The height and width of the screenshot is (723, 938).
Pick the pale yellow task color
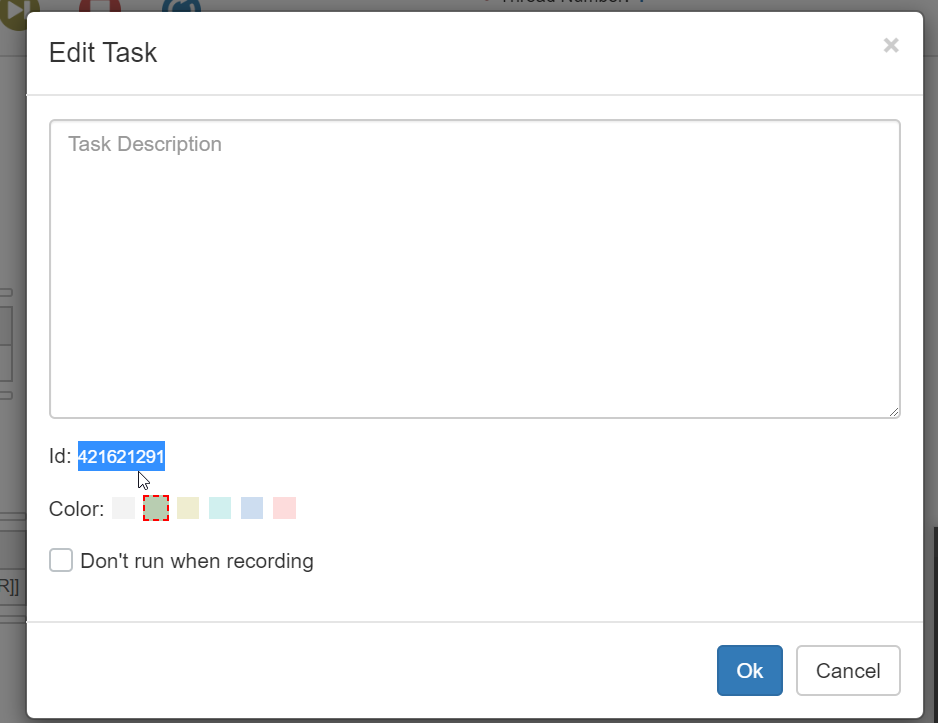coord(188,508)
